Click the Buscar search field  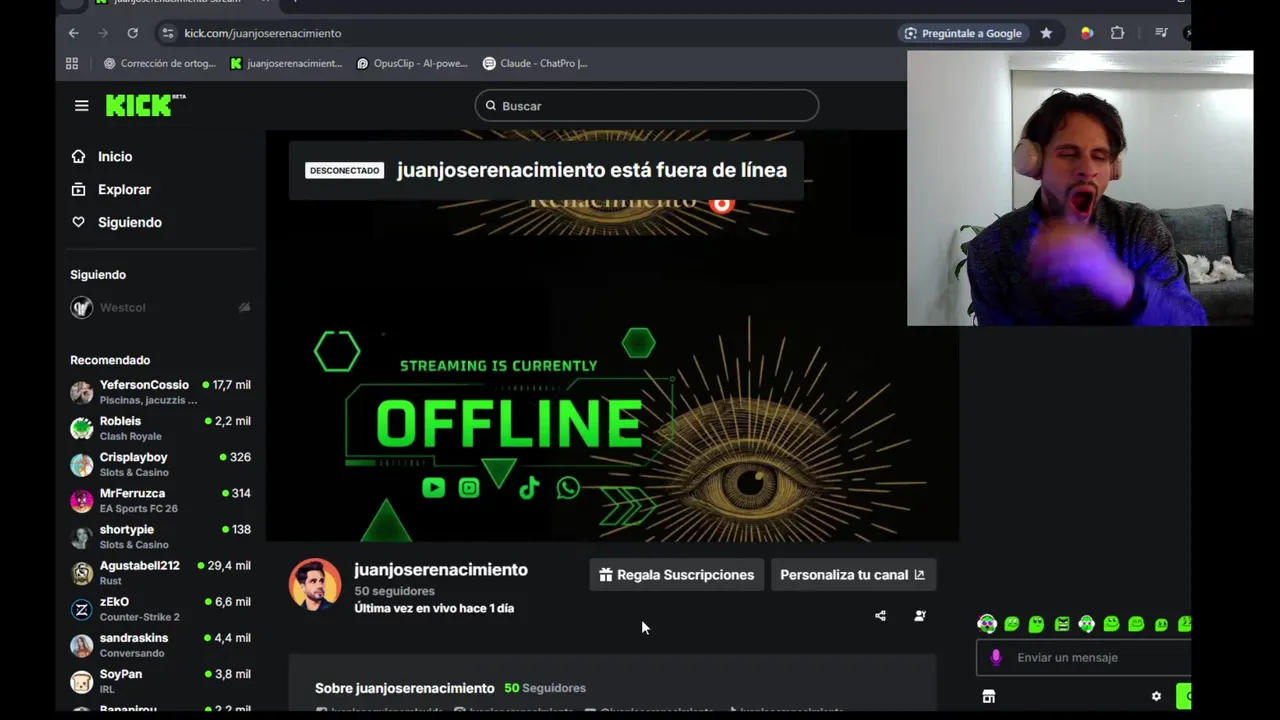[647, 106]
